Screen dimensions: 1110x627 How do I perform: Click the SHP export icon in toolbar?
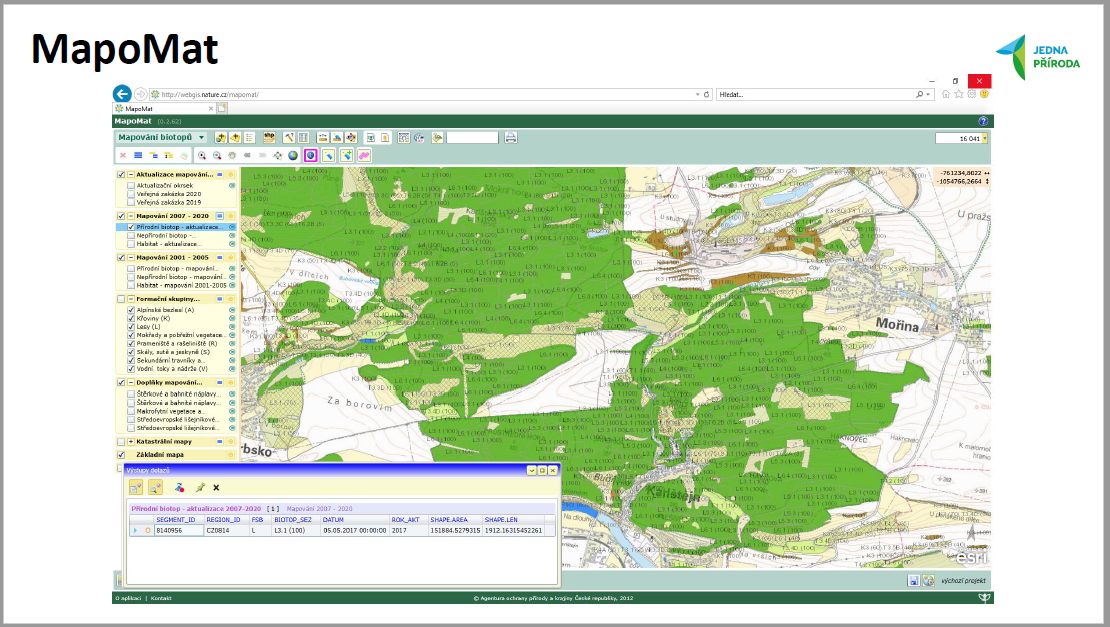tap(269, 137)
